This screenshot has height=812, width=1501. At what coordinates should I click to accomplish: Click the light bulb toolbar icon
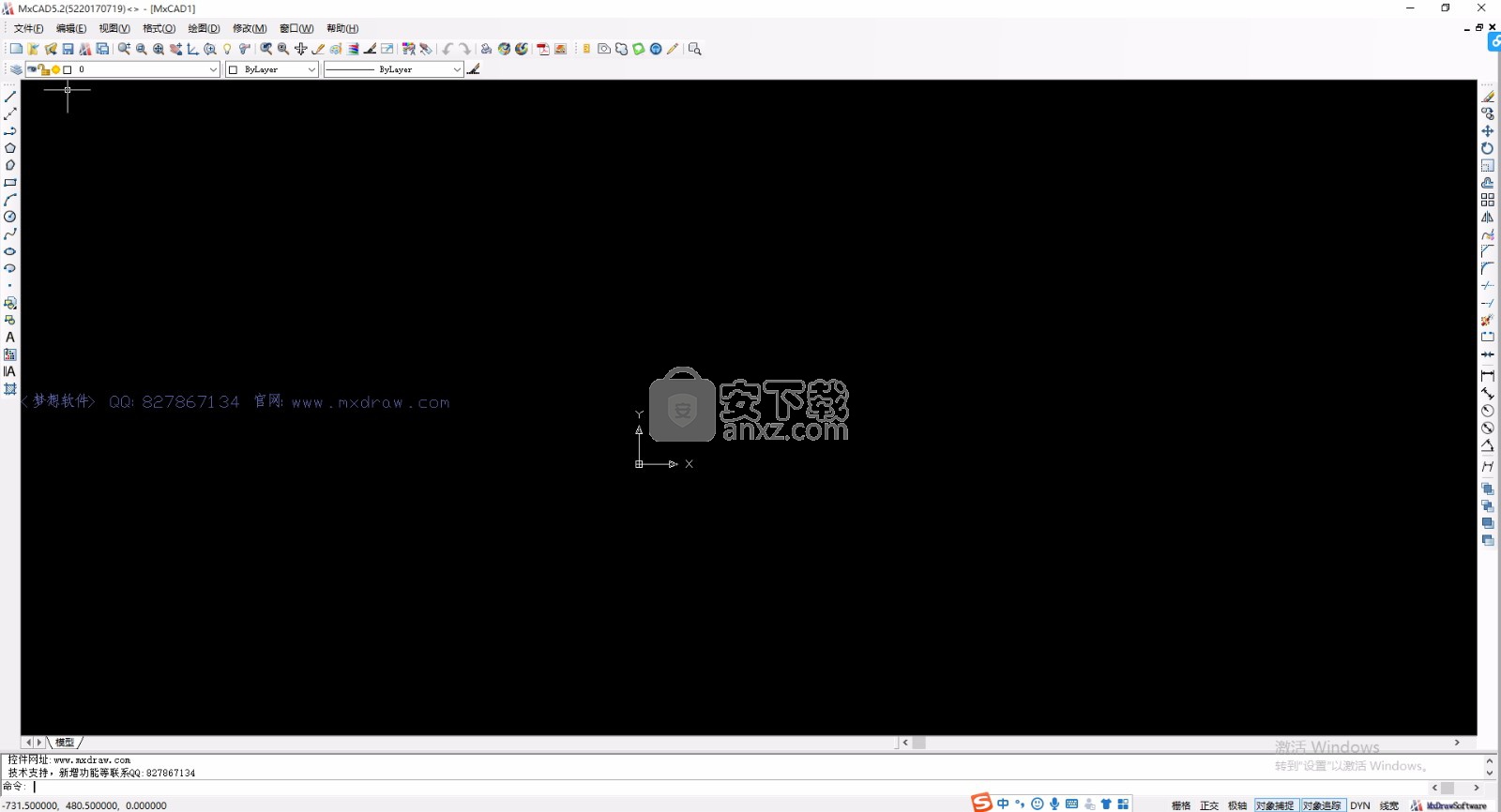tap(227, 49)
